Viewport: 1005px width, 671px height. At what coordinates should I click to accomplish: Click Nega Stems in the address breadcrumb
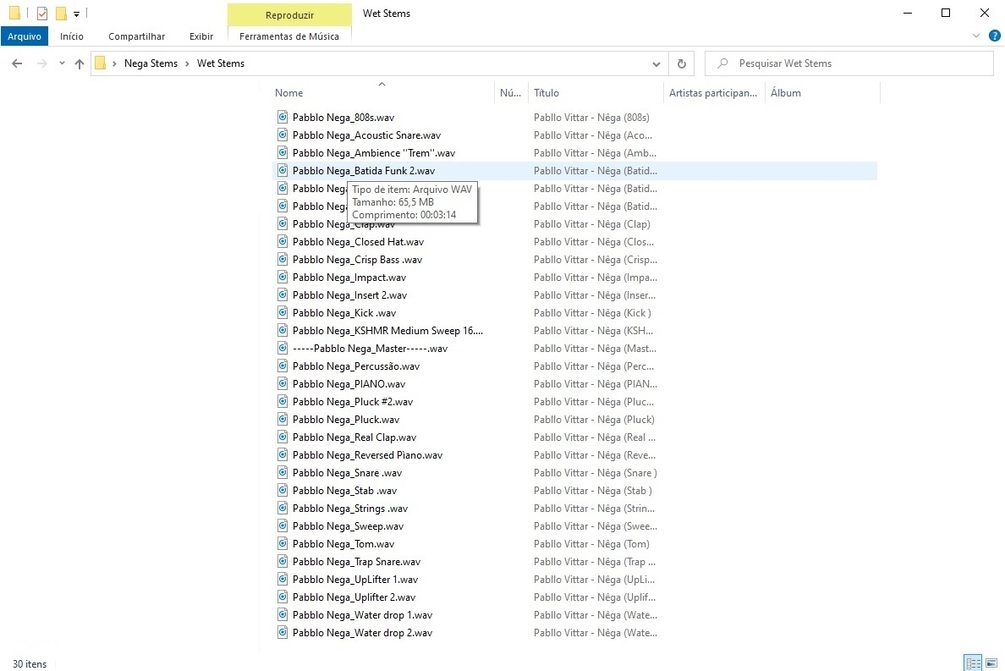[x=151, y=63]
